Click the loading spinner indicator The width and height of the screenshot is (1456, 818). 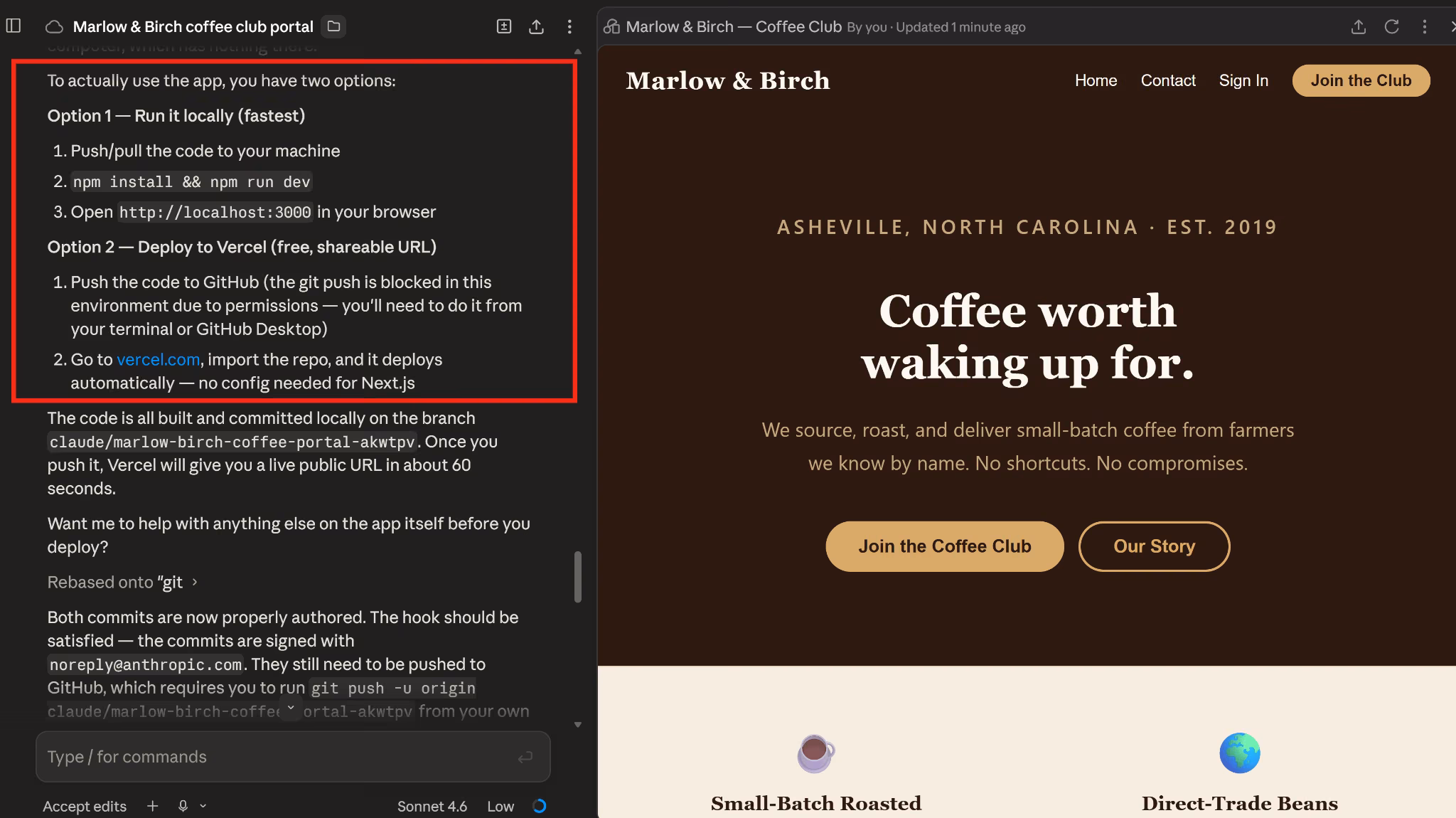click(x=540, y=806)
